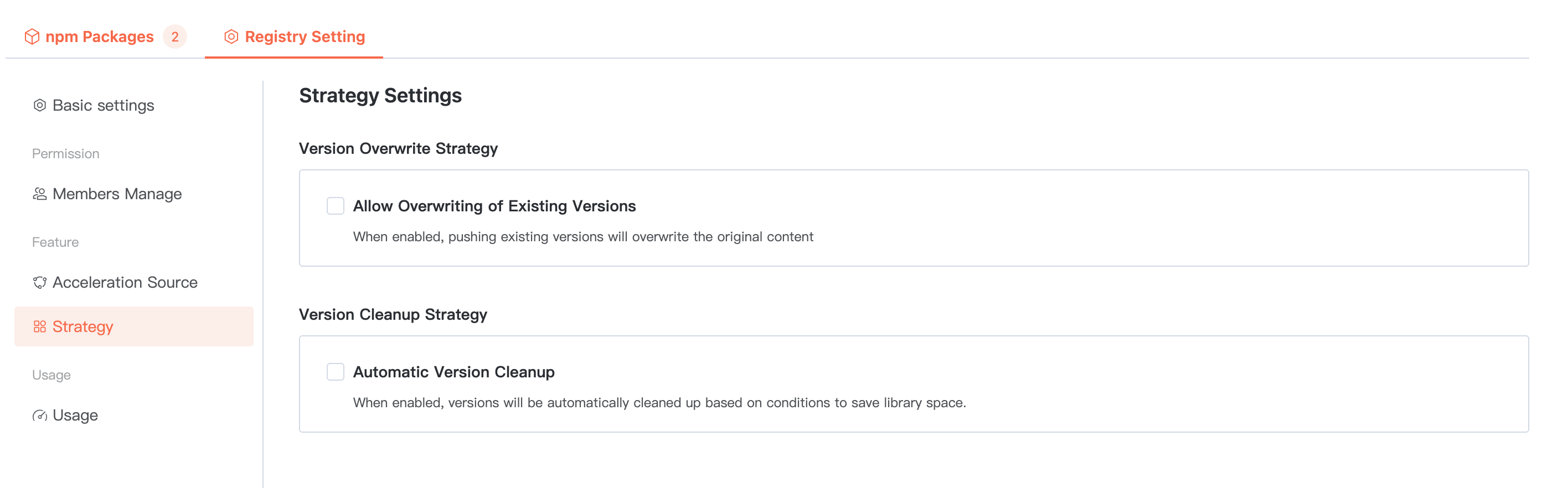Screen dimensions: 1568x488
Task: Enable Automatic Version Cleanup checkbox
Action: pos(336,372)
